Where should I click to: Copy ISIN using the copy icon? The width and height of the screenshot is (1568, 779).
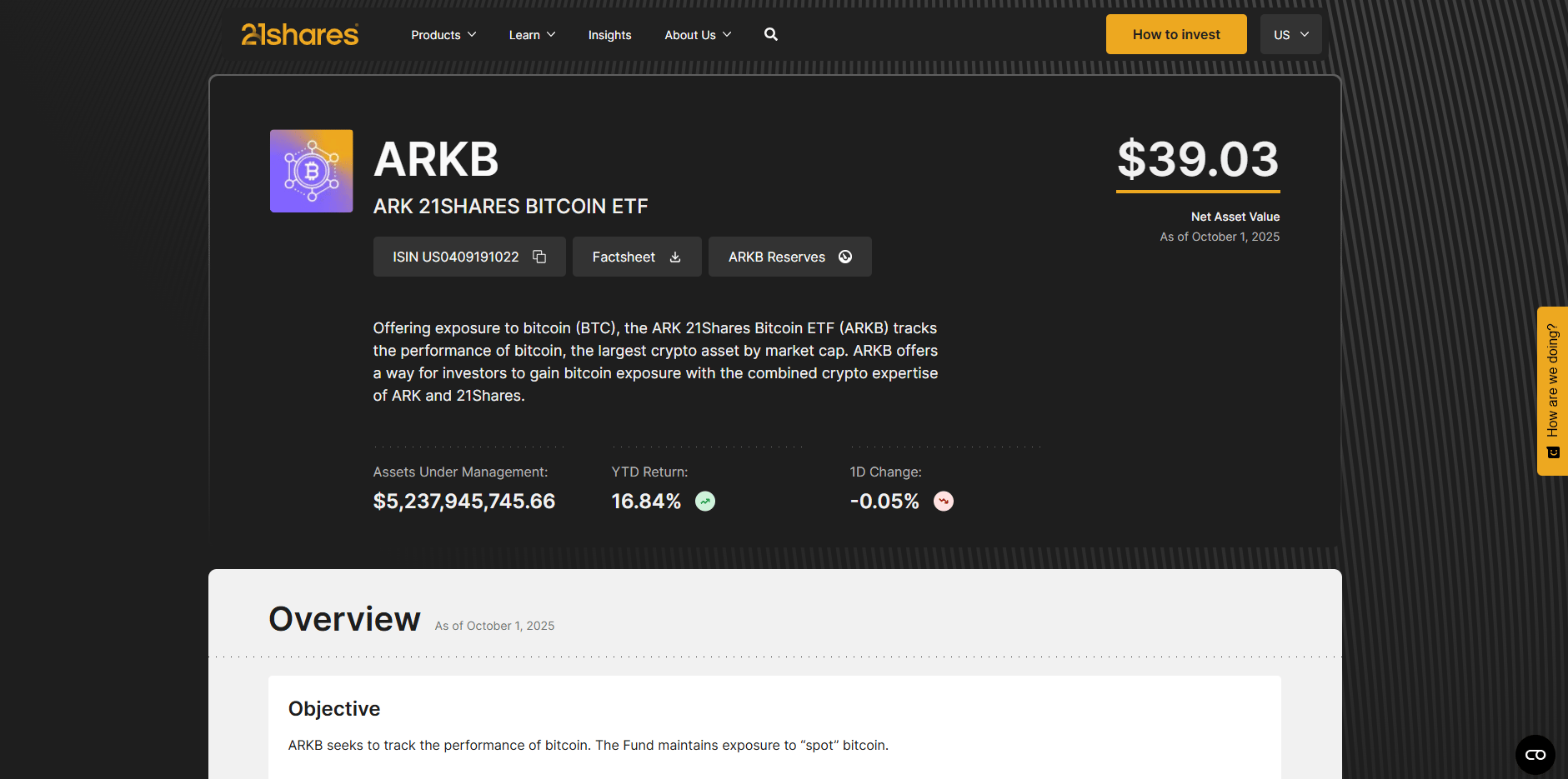539,257
